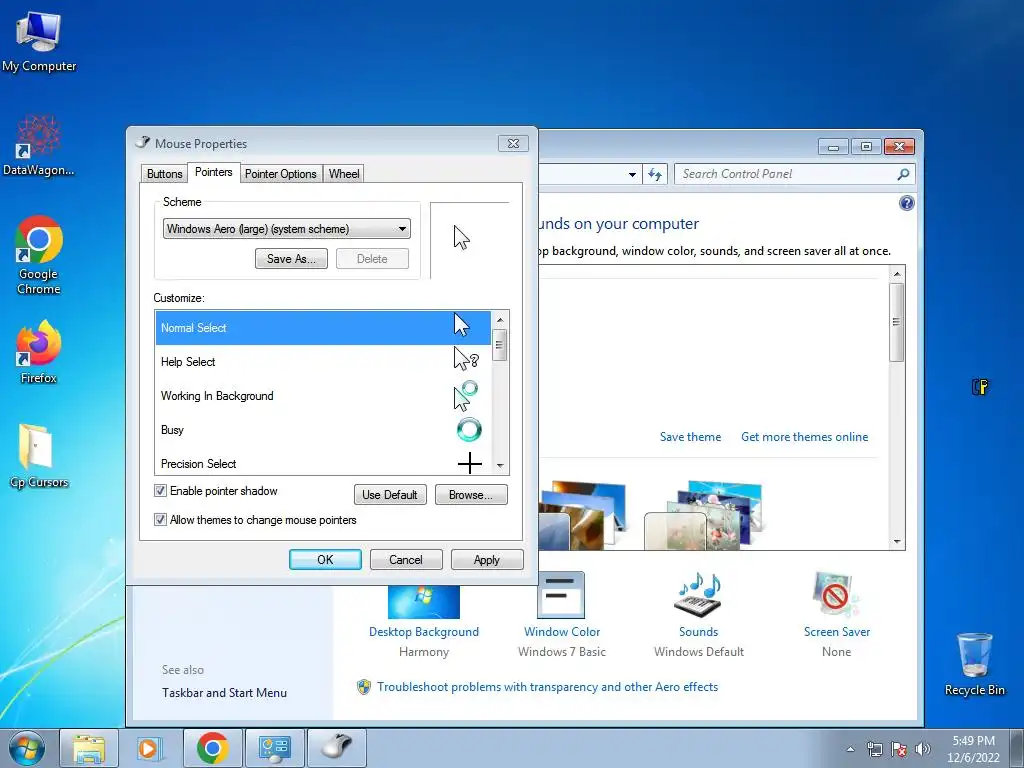This screenshot has height=768, width=1024.
Task: Click the Save As button
Action: tap(291, 259)
